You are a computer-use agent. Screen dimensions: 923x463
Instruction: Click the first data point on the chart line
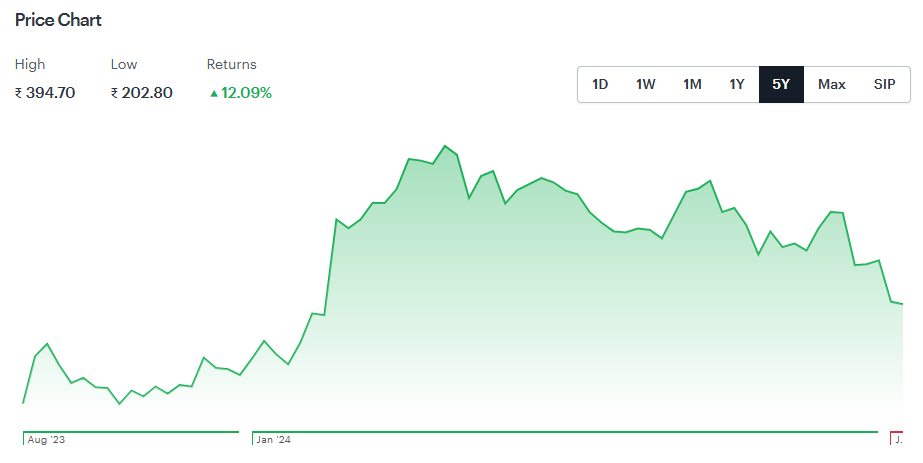click(23, 403)
